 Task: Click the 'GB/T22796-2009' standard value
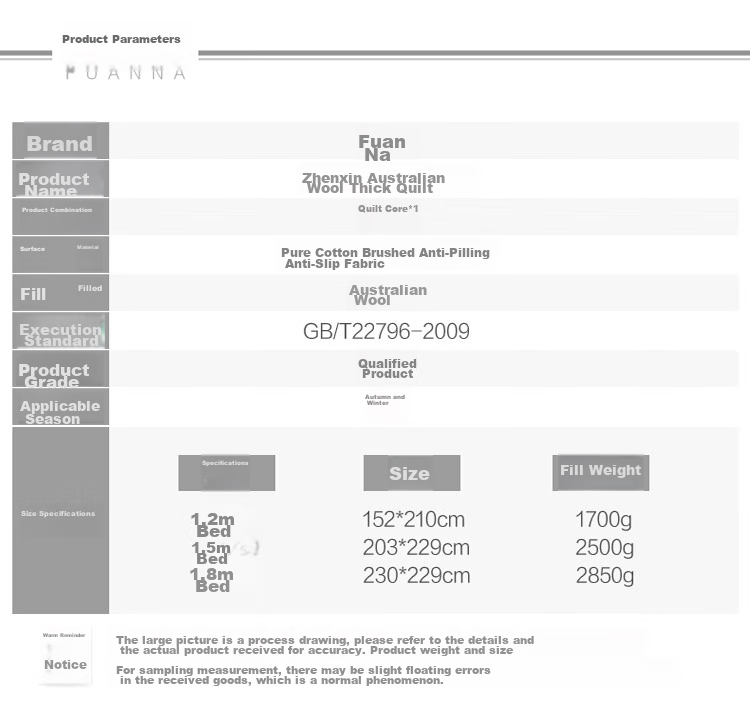pyautogui.click(x=386, y=331)
